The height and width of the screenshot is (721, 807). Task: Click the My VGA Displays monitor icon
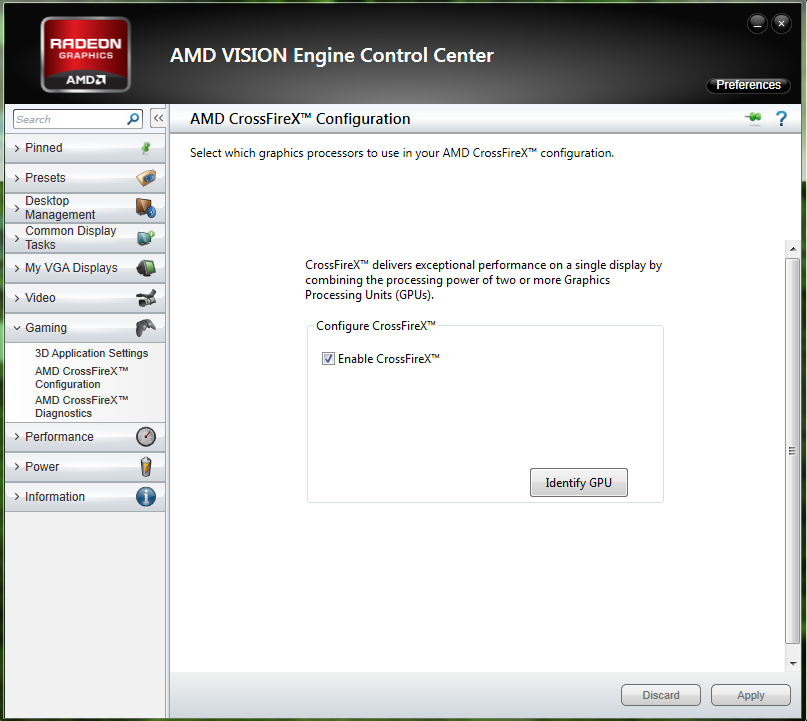click(146, 268)
